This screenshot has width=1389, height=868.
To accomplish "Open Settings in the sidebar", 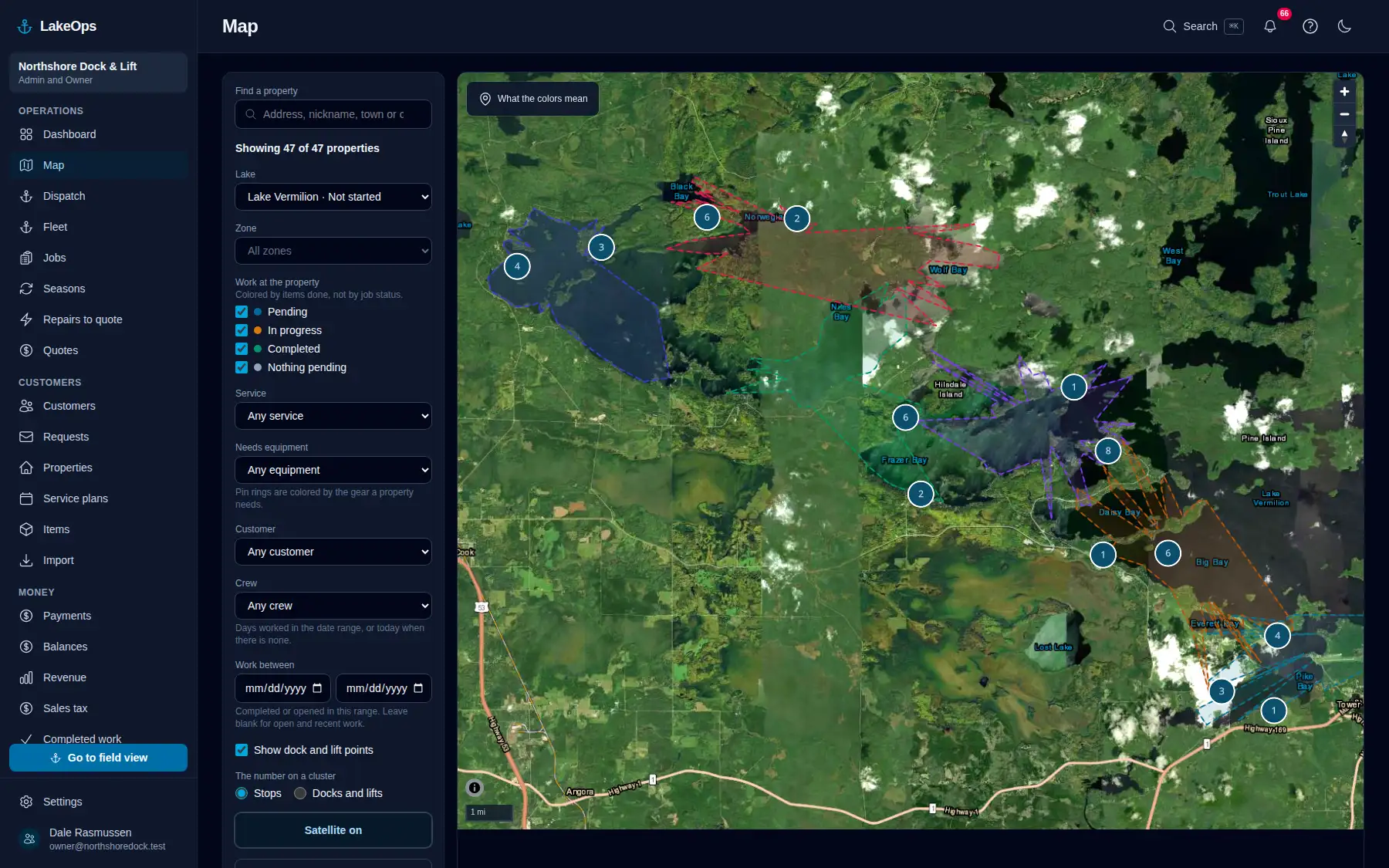I will [98, 802].
